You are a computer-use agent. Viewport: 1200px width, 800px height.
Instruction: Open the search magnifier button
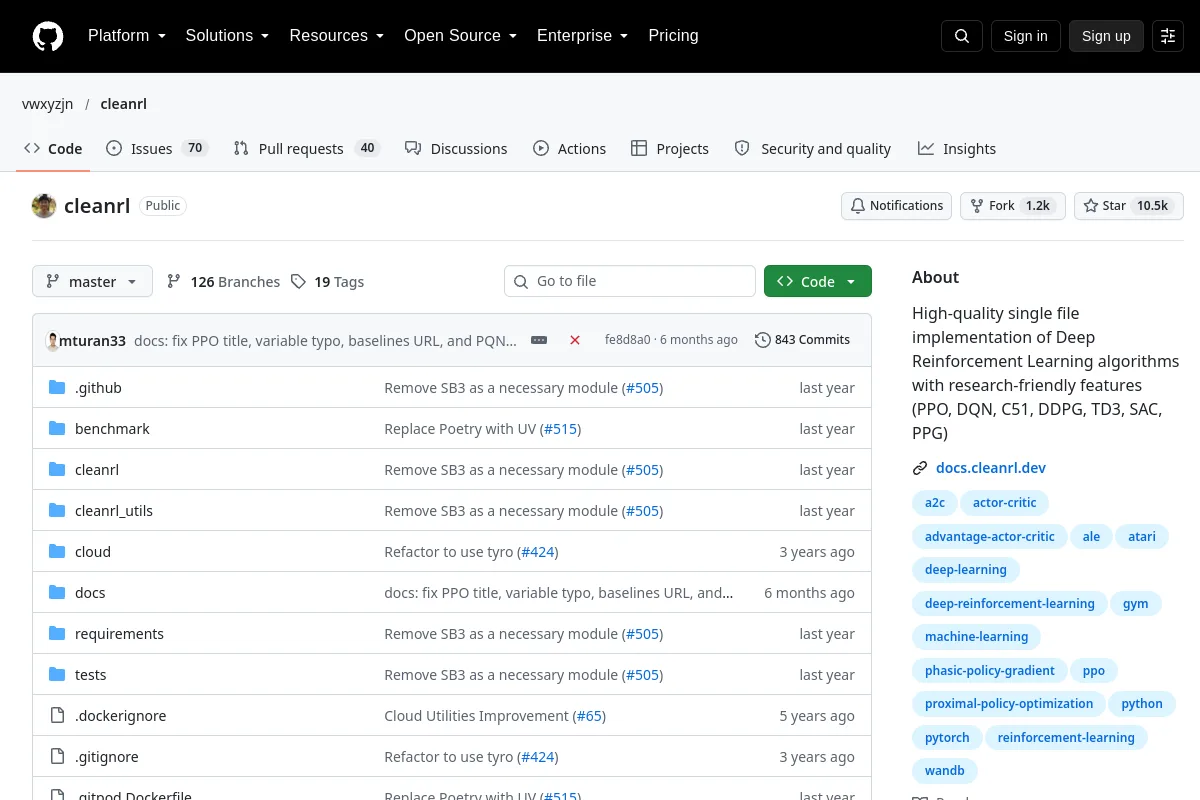tap(962, 36)
